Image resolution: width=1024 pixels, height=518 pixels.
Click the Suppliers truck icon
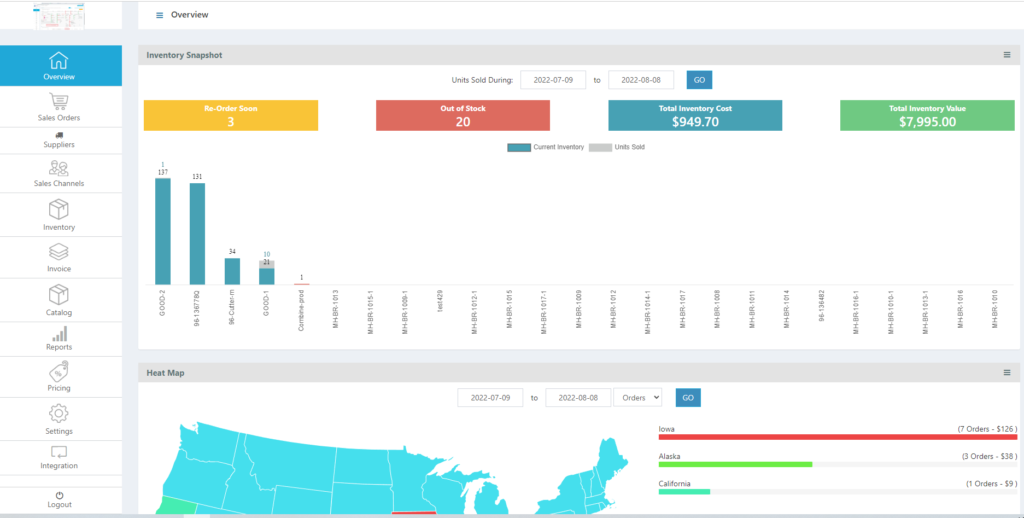(59, 134)
